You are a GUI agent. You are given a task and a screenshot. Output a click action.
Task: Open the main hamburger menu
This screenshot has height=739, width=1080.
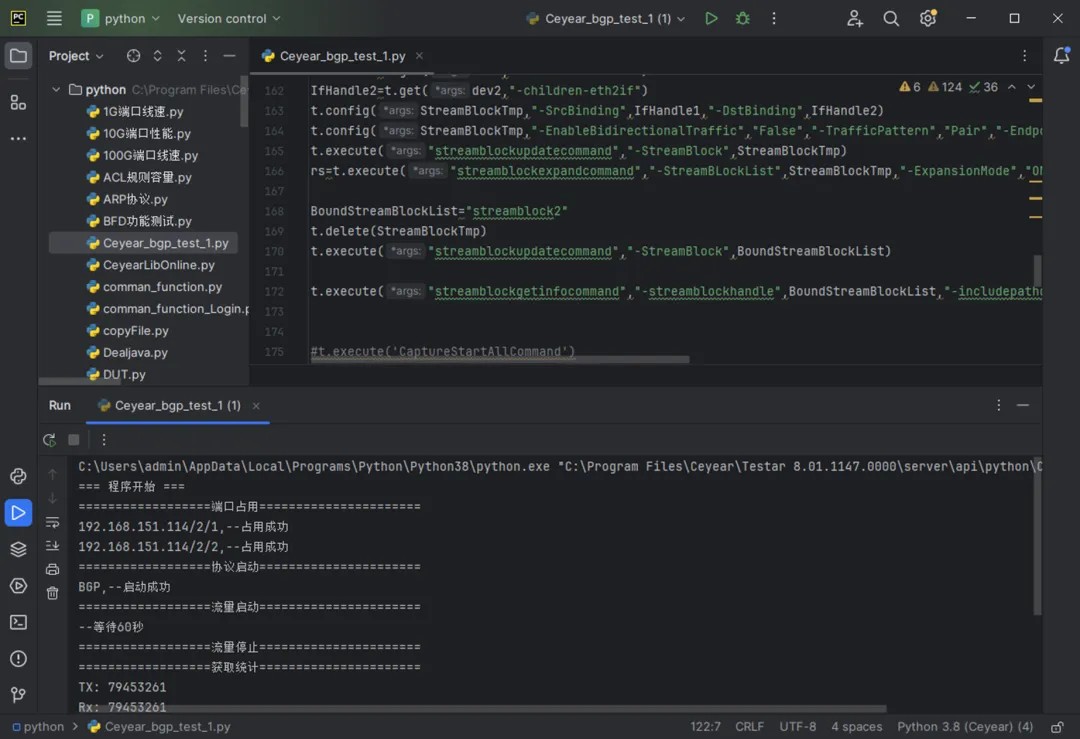[54, 18]
